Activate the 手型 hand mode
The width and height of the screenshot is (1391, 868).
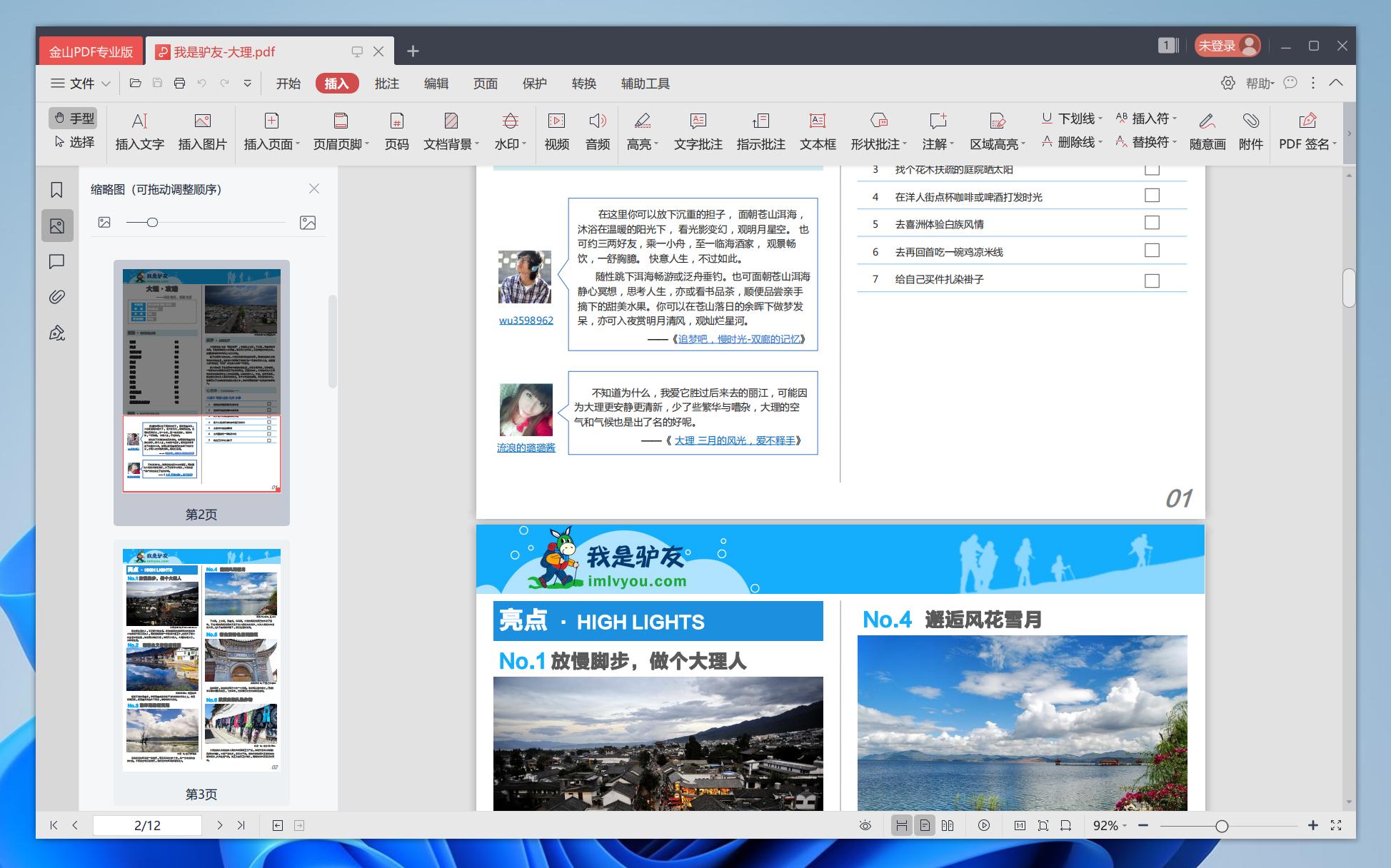click(74, 118)
